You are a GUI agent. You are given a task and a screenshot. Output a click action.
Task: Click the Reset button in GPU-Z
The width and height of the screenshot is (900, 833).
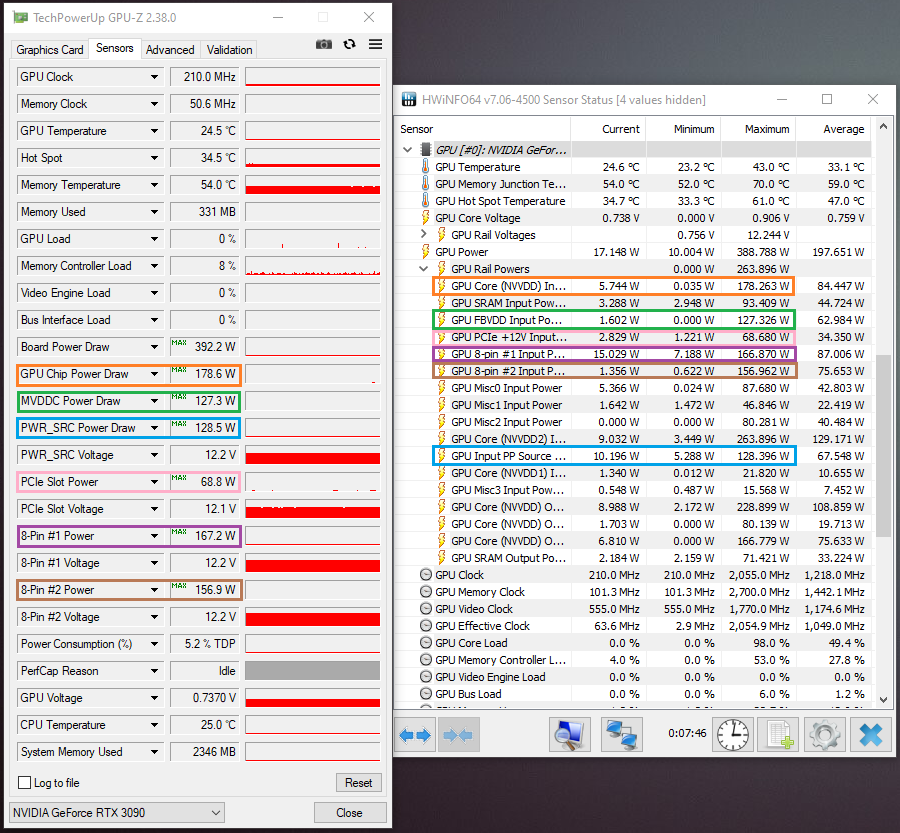tap(359, 782)
